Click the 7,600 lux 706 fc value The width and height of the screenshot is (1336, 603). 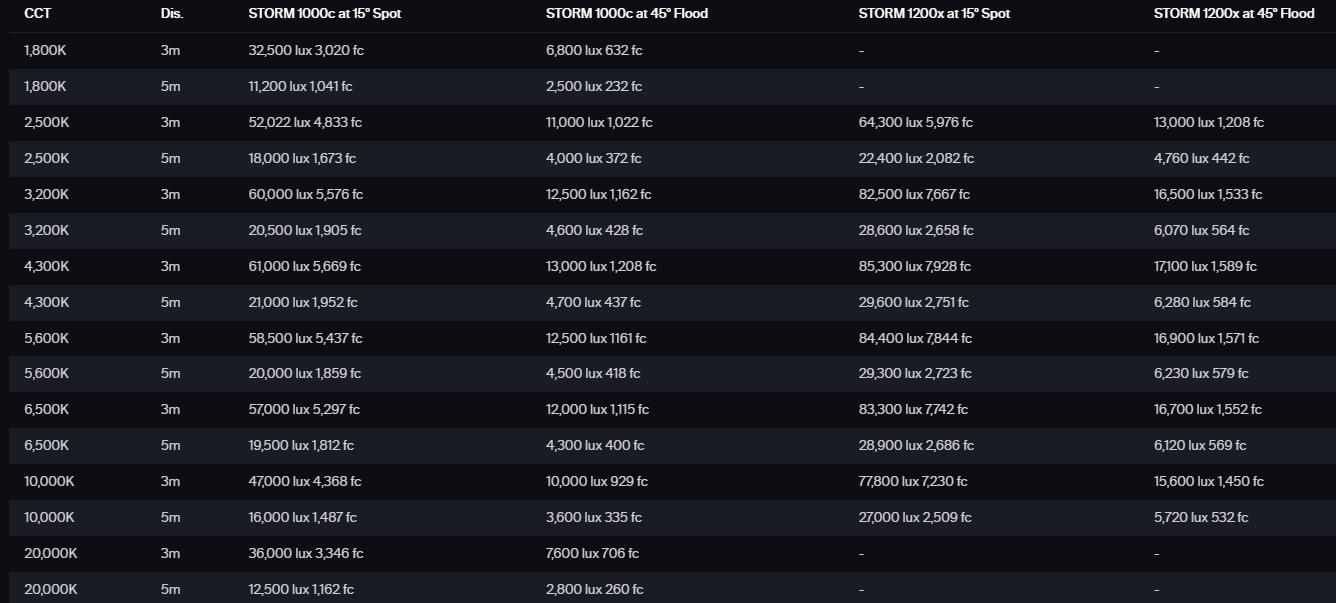(x=592, y=553)
